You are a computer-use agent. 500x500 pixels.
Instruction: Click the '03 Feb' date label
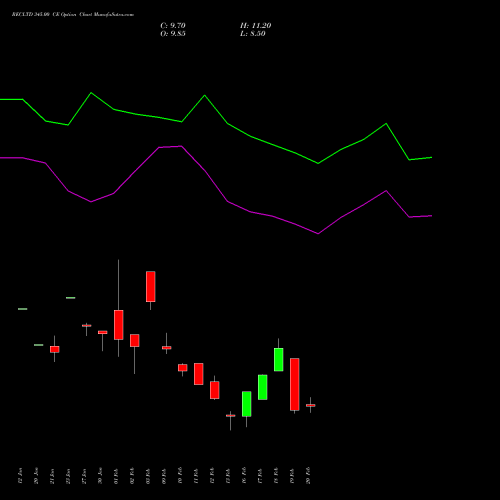[148, 476]
